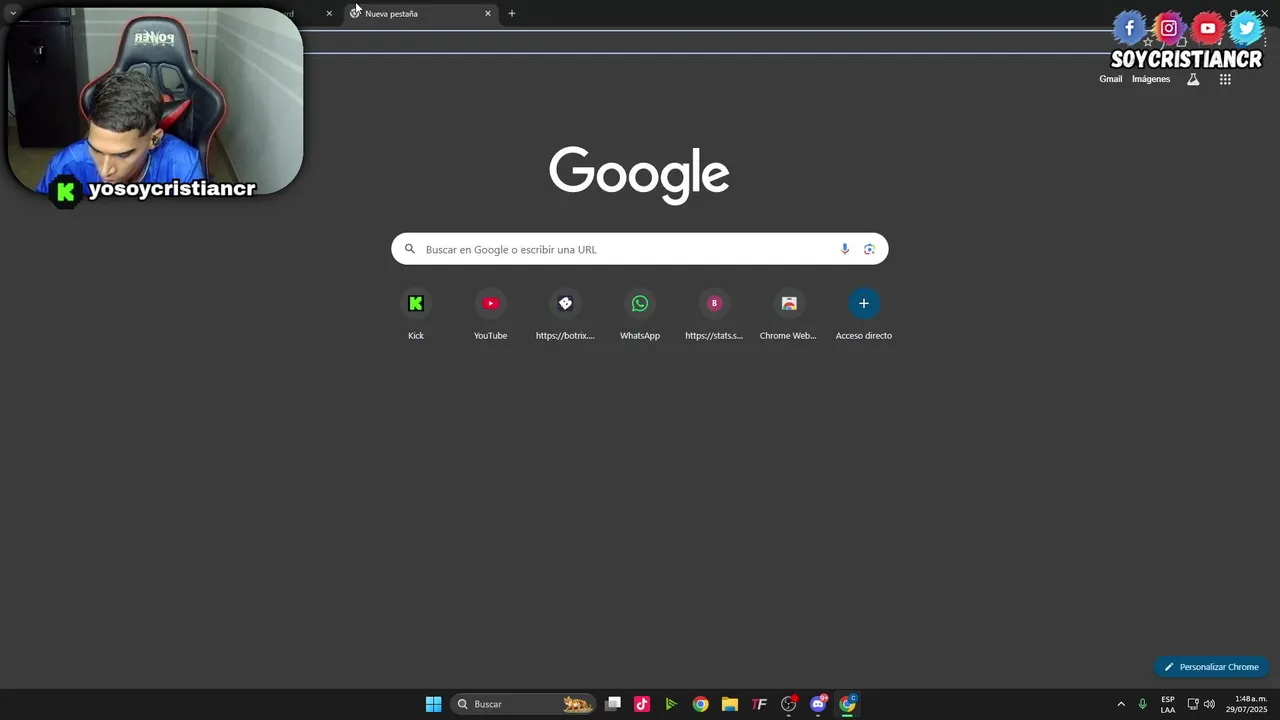This screenshot has width=1280, height=720.
Task: Start voice search with microphone icon
Action: click(845, 249)
